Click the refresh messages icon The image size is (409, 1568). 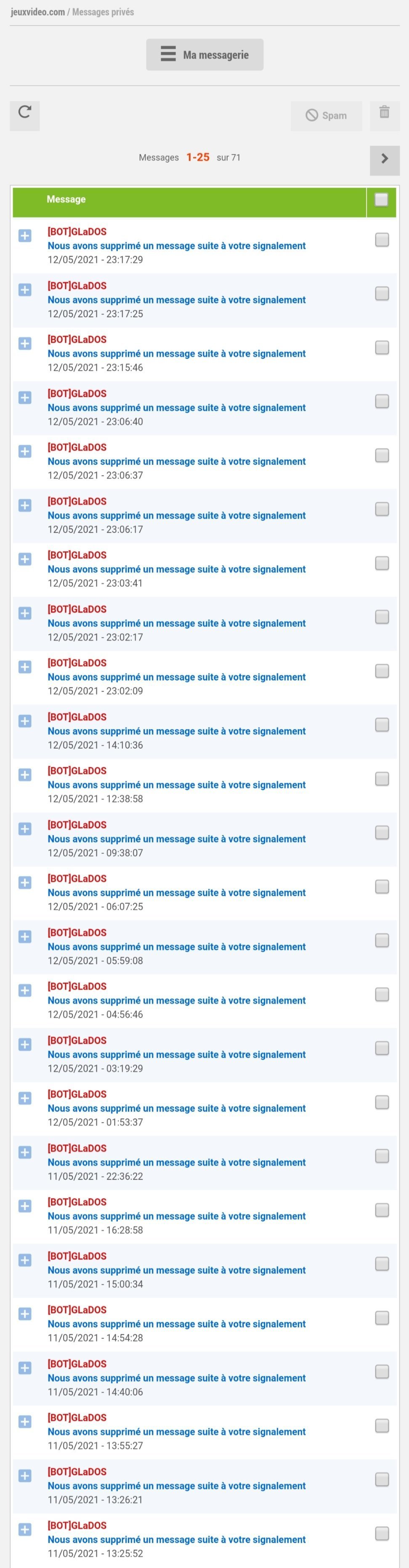pyautogui.click(x=24, y=115)
